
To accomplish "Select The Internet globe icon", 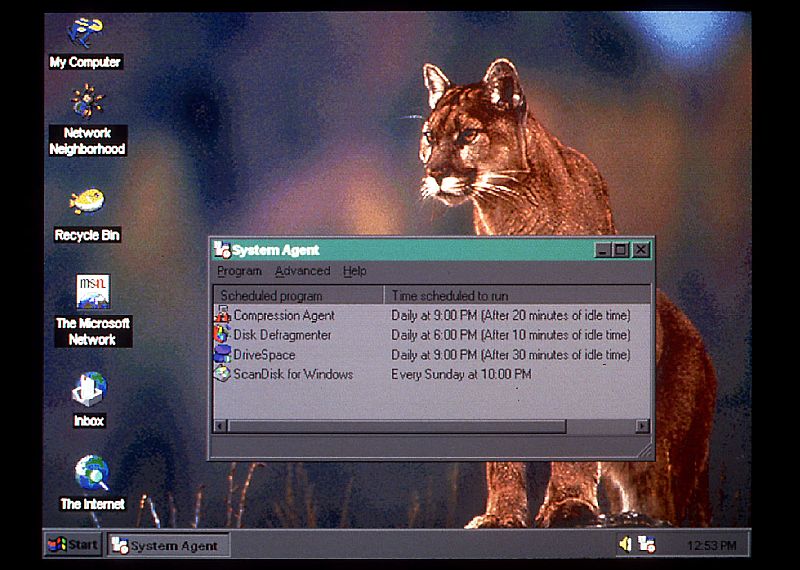I will click(92, 473).
